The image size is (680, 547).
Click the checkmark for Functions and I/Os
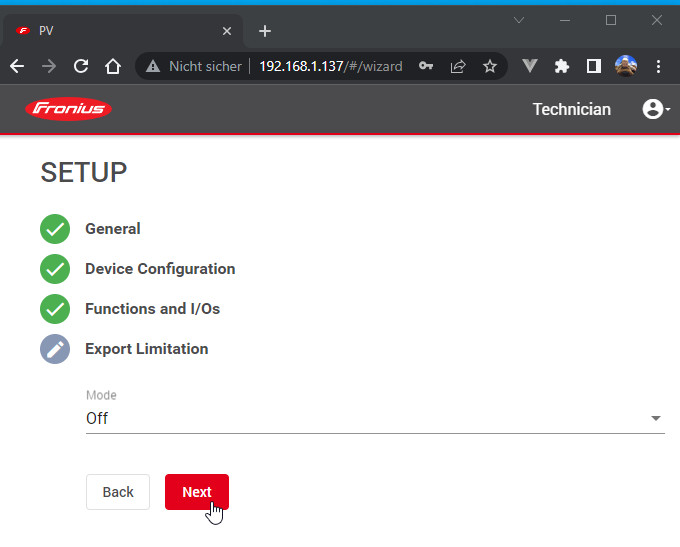click(x=55, y=309)
